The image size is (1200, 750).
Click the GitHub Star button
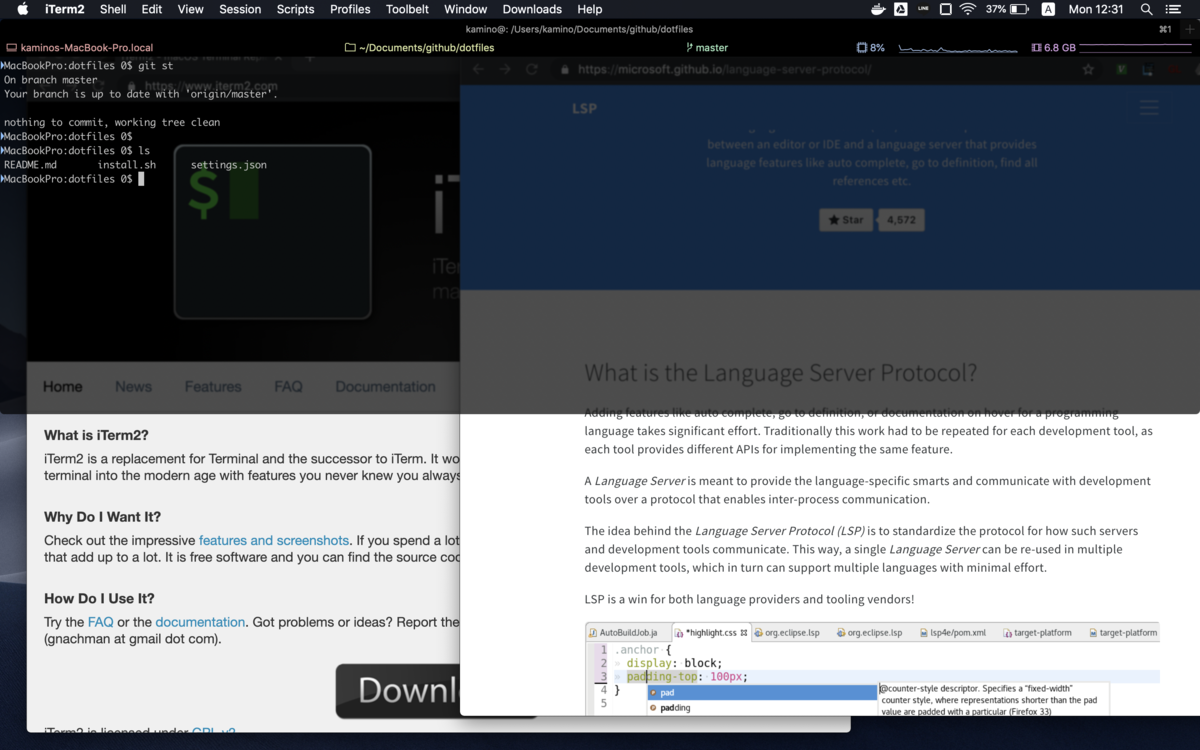845,220
